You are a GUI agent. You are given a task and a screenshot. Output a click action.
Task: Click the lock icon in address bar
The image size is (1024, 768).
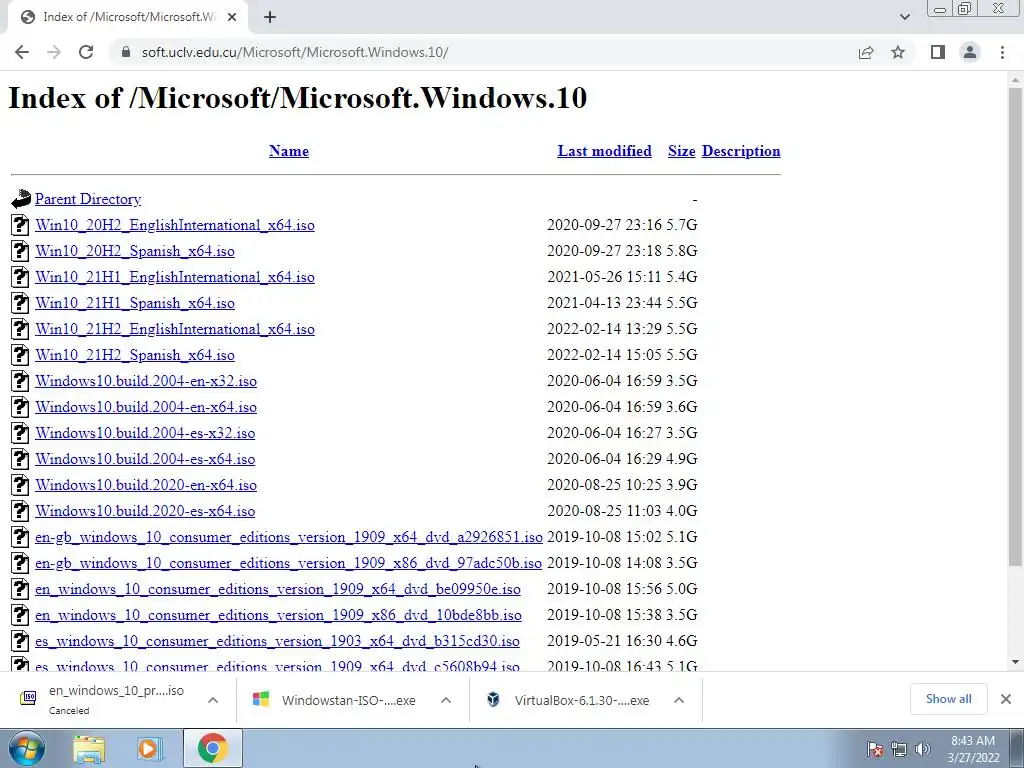[x=126, y=52]
